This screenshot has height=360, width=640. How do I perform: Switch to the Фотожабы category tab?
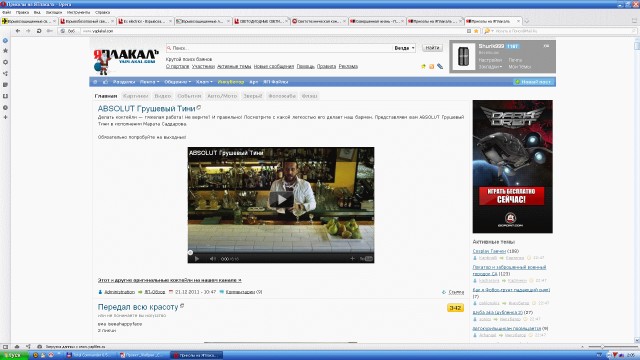point(282,96)
